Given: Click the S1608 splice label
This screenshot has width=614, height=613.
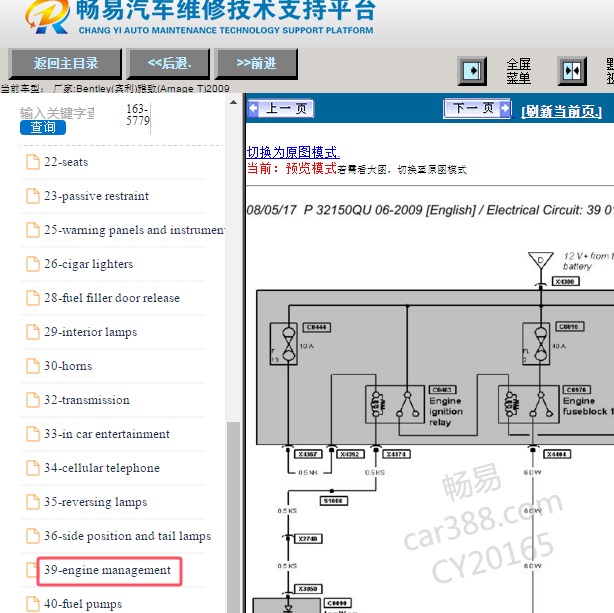Looking at the screenshot, I should coord(334,501).
